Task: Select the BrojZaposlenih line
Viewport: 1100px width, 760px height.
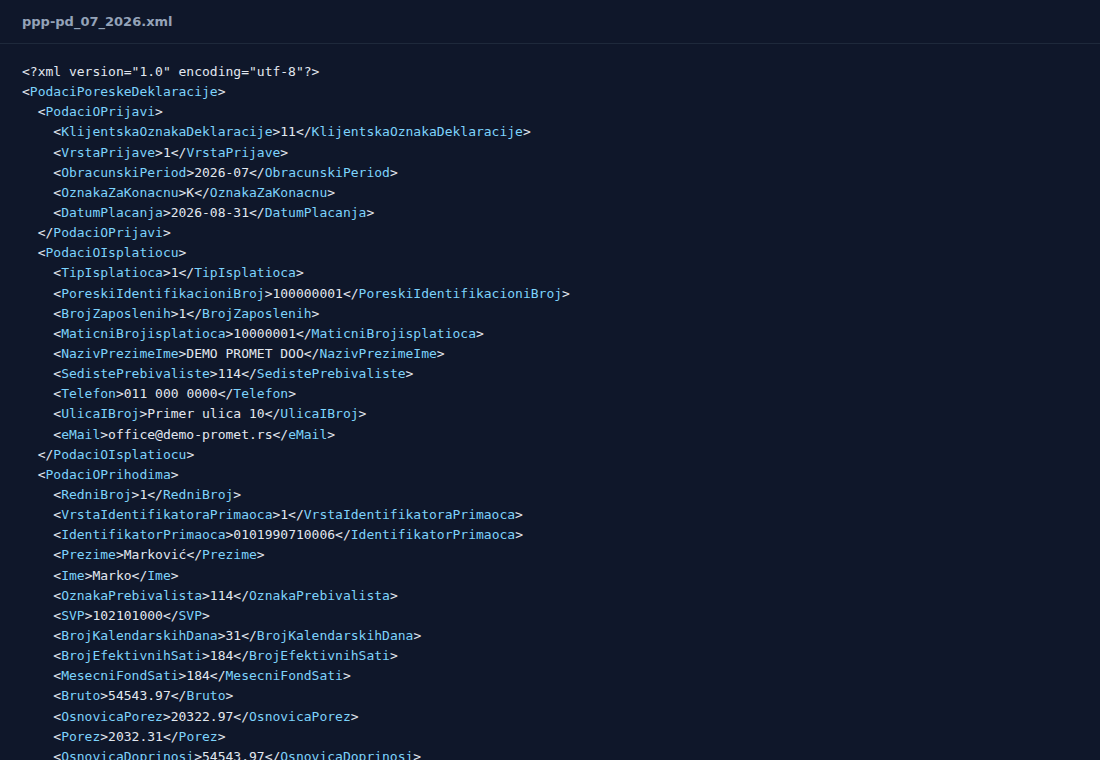Action: 187,314
